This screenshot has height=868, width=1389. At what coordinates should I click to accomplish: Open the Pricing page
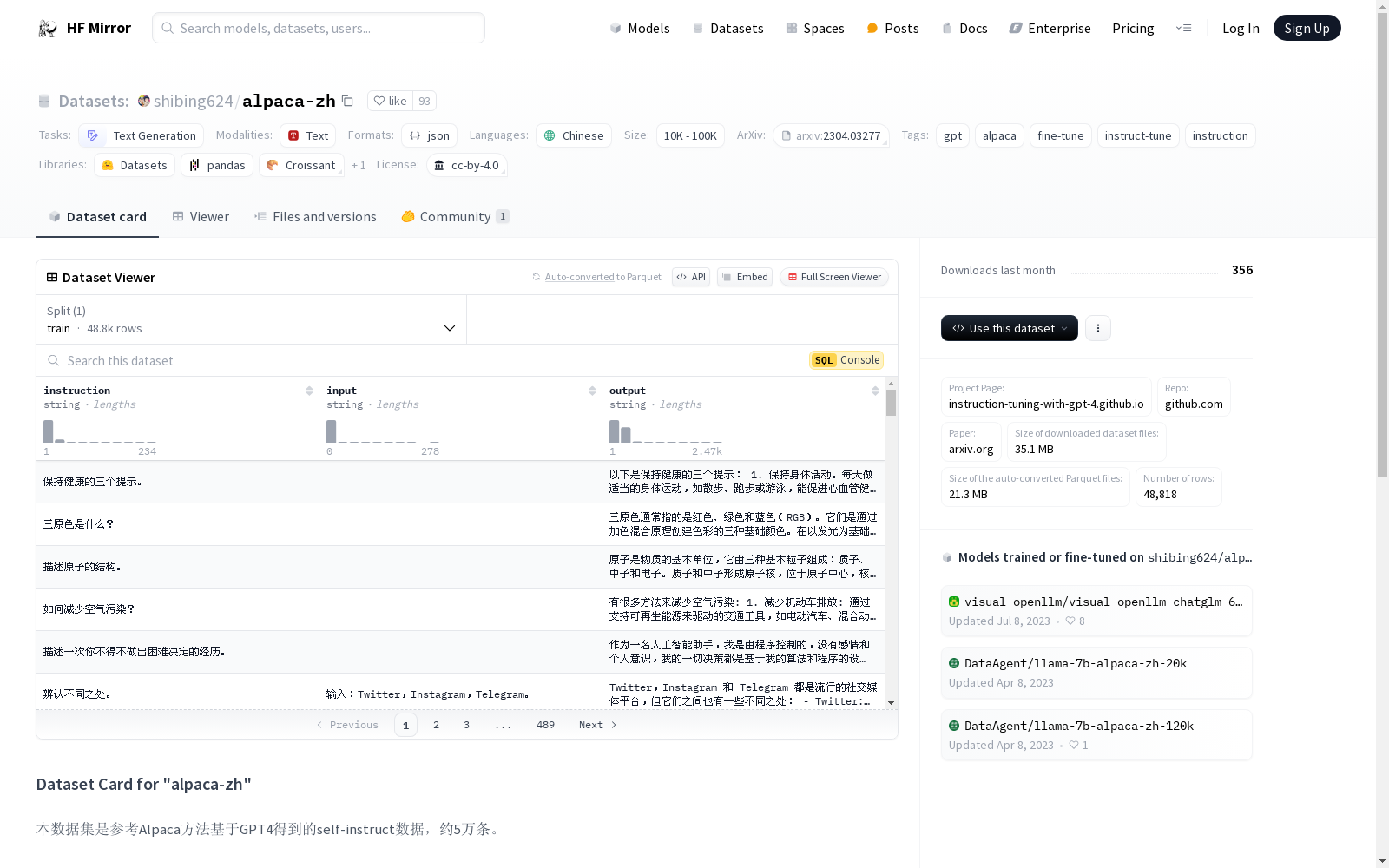tap(1133, 28)
